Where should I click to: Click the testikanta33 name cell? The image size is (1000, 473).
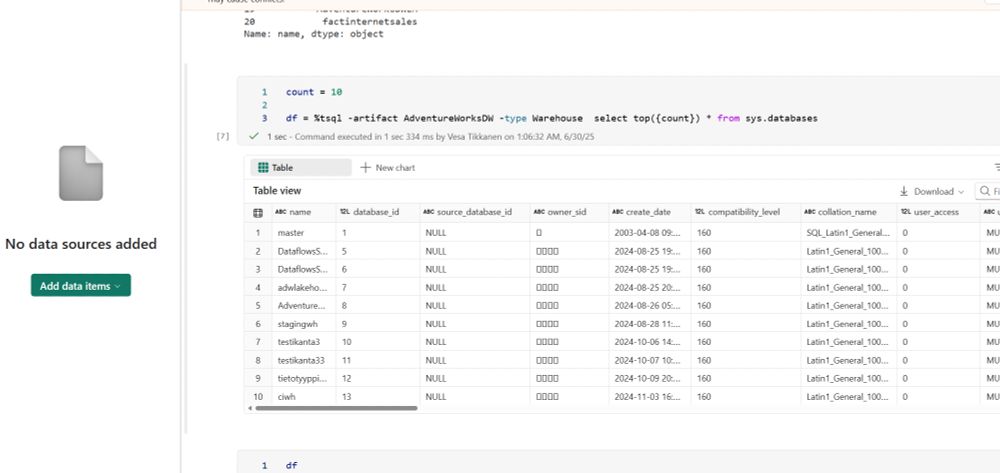pyautogui.click(x=304, y=360)
